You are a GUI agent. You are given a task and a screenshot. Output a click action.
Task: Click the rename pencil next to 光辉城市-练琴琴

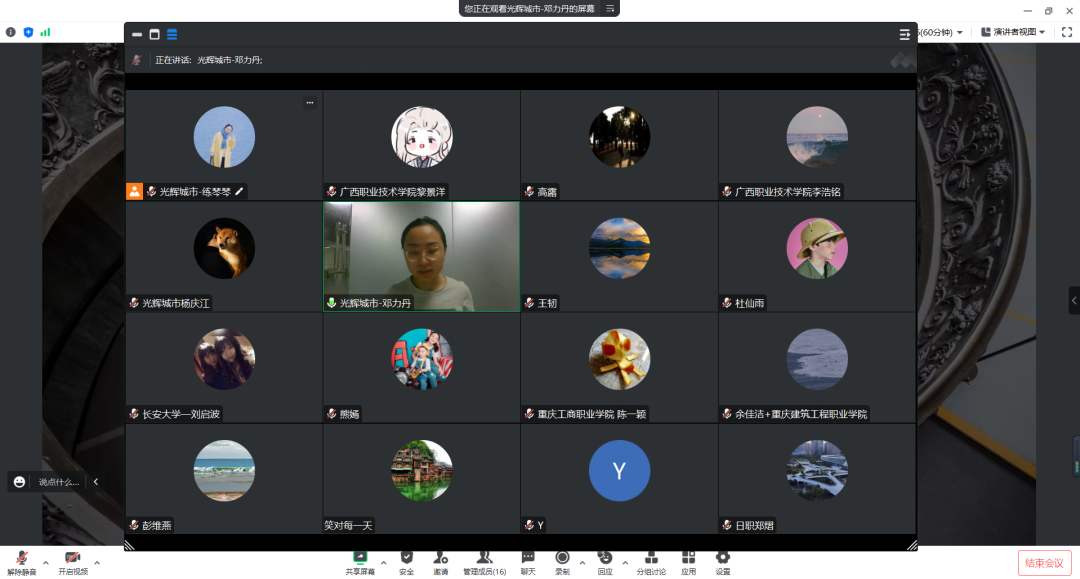239,191
